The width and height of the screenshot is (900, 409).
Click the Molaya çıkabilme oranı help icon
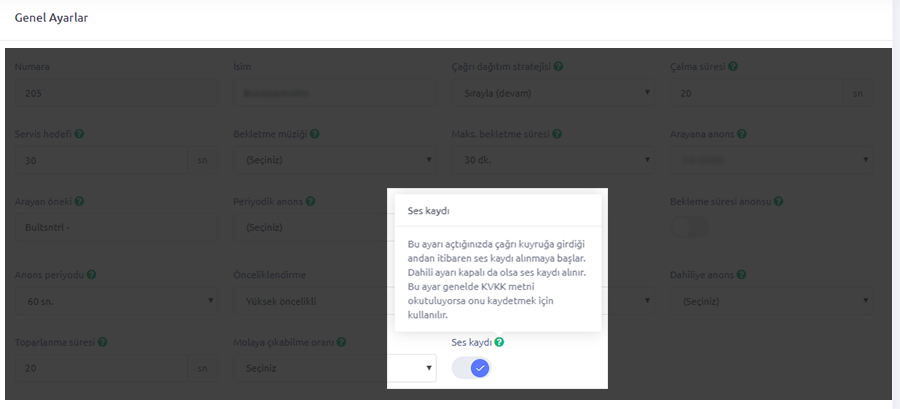click(x=342, y=342)
